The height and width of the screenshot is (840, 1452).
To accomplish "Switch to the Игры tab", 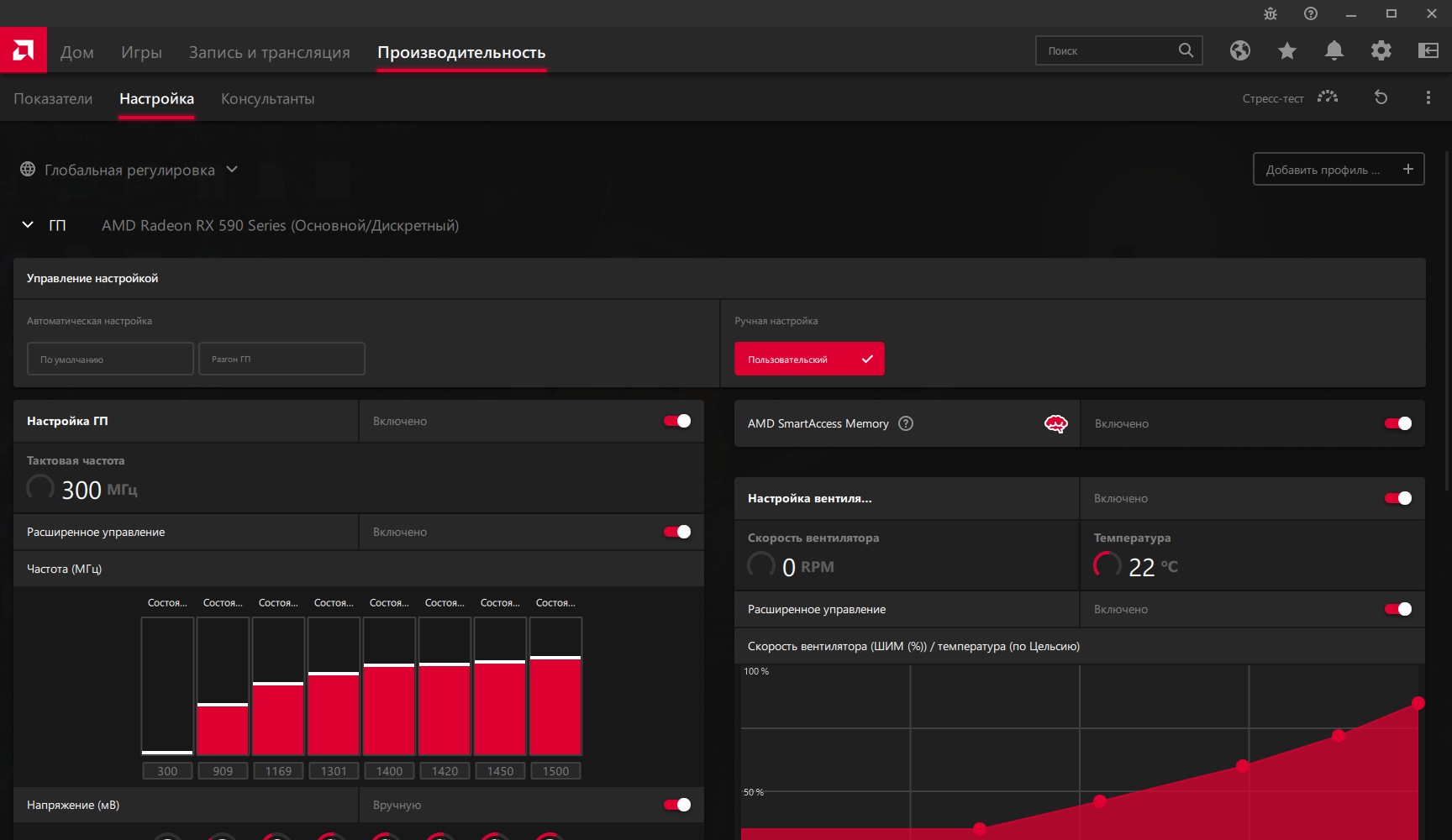I will pyautogui.click(x=141, y=52).
